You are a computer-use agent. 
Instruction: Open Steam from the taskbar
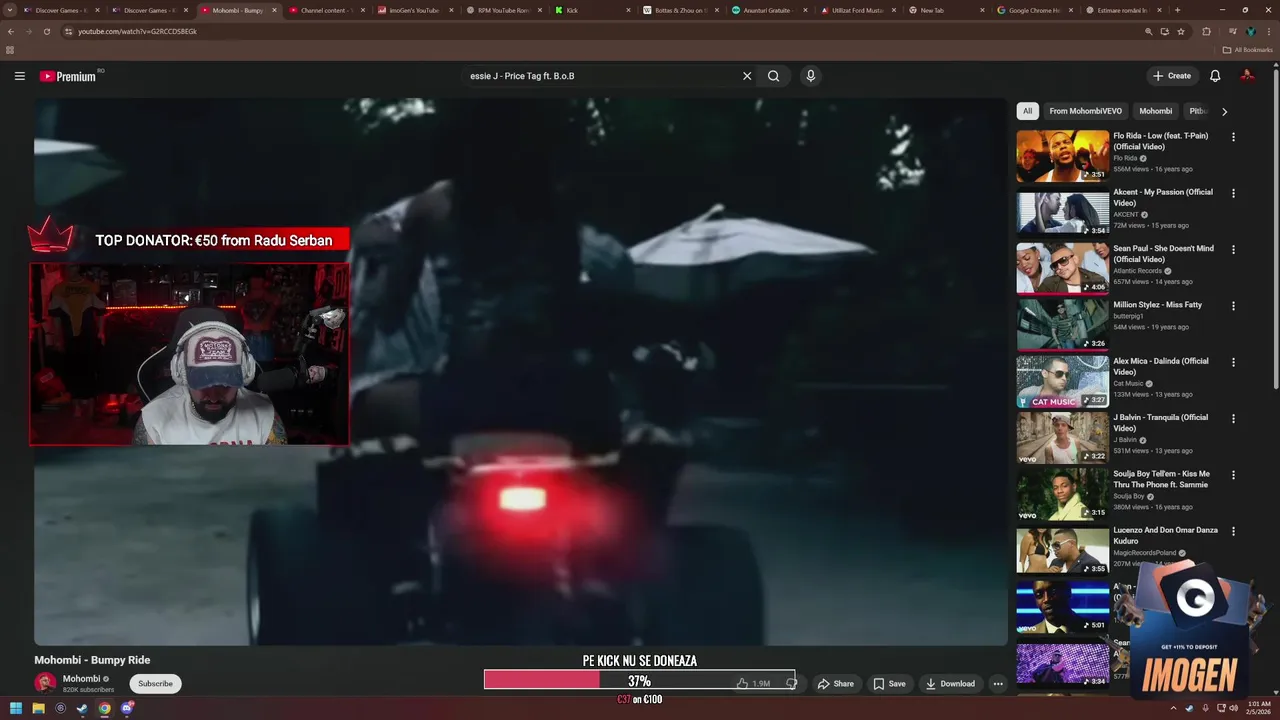click(82, 709)
